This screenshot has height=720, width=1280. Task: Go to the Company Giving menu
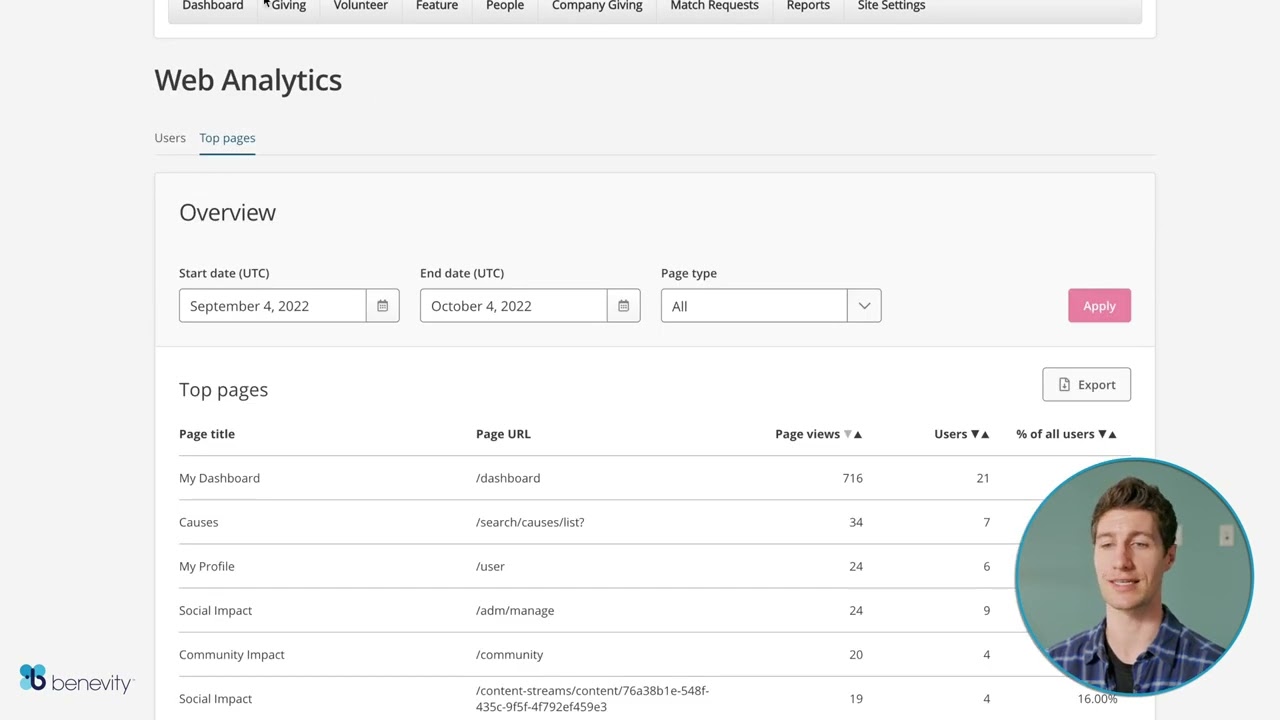tap(597, 6)
